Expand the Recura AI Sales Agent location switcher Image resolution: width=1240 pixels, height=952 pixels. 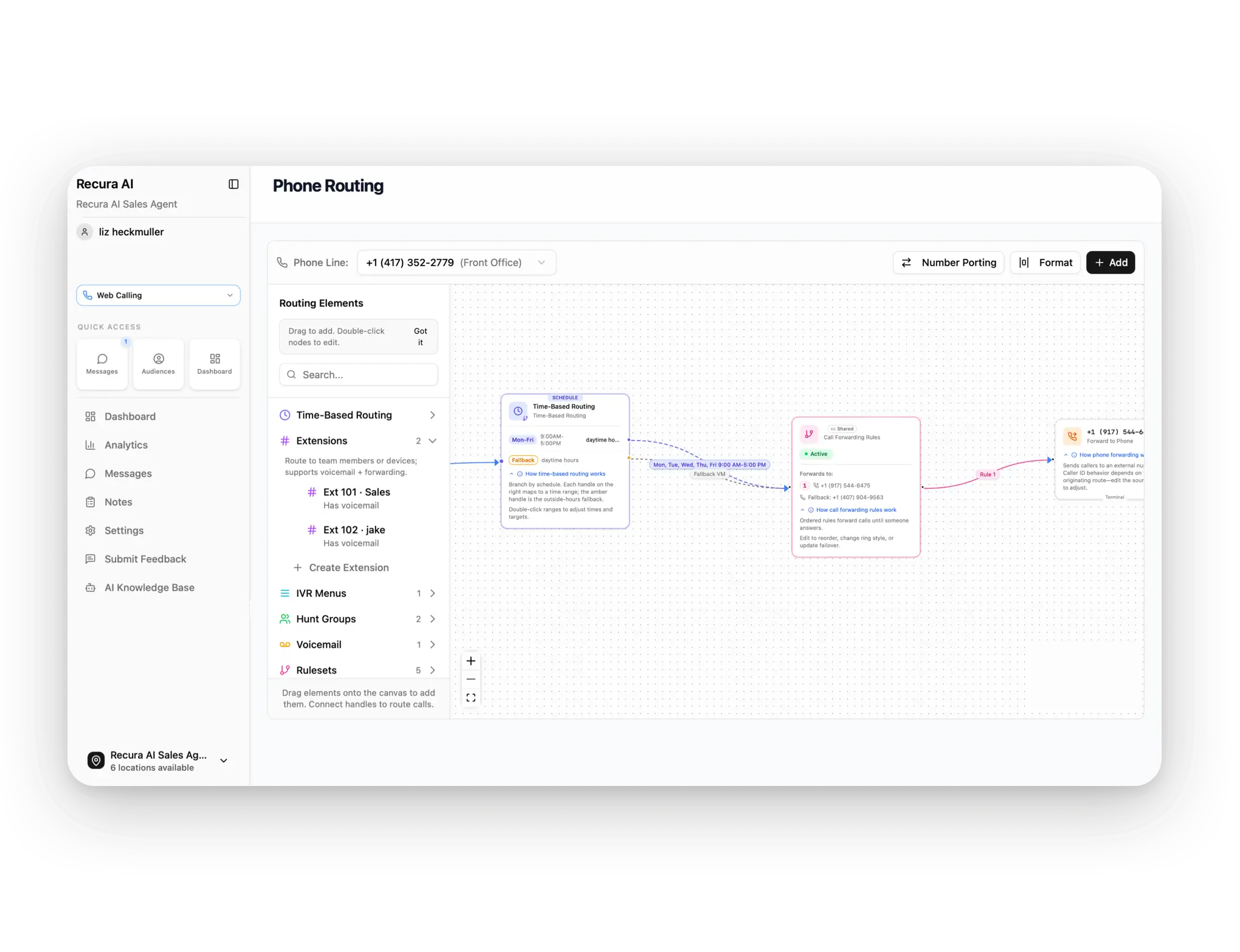(x=158, y=761)
